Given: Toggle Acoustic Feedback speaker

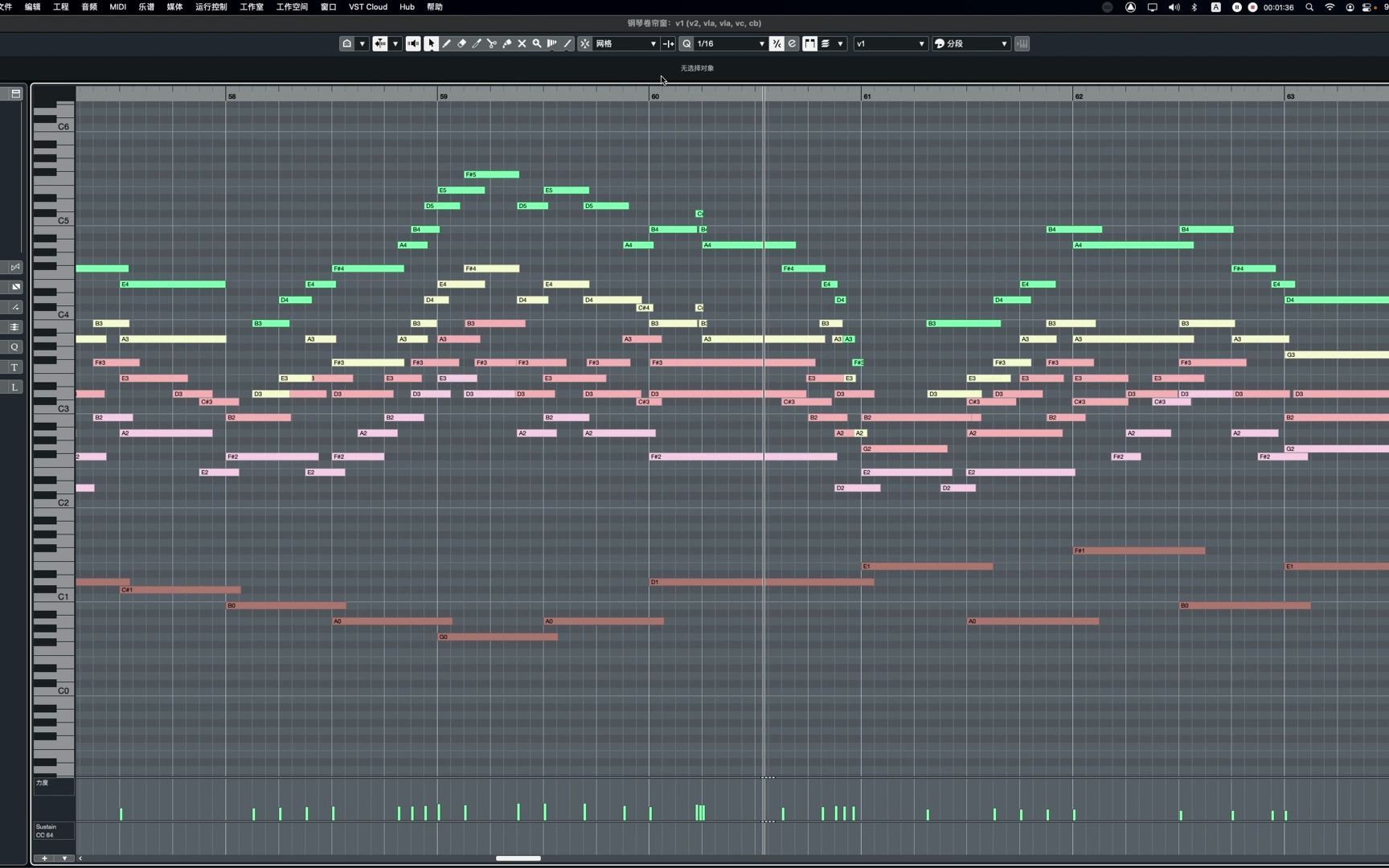Looking at the screenshot, I should (x=412, y=43).
